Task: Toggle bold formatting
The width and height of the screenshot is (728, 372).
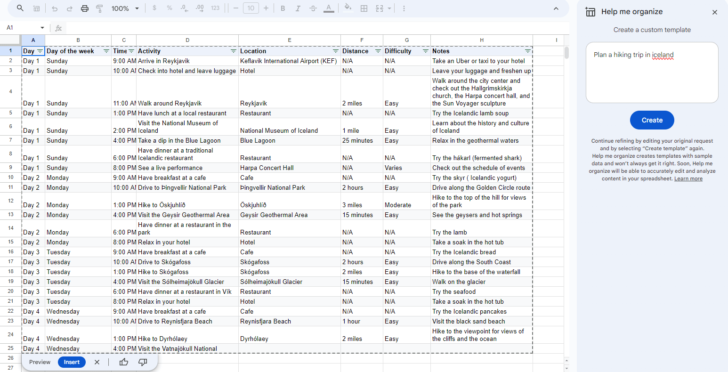Action: point(283,8)
